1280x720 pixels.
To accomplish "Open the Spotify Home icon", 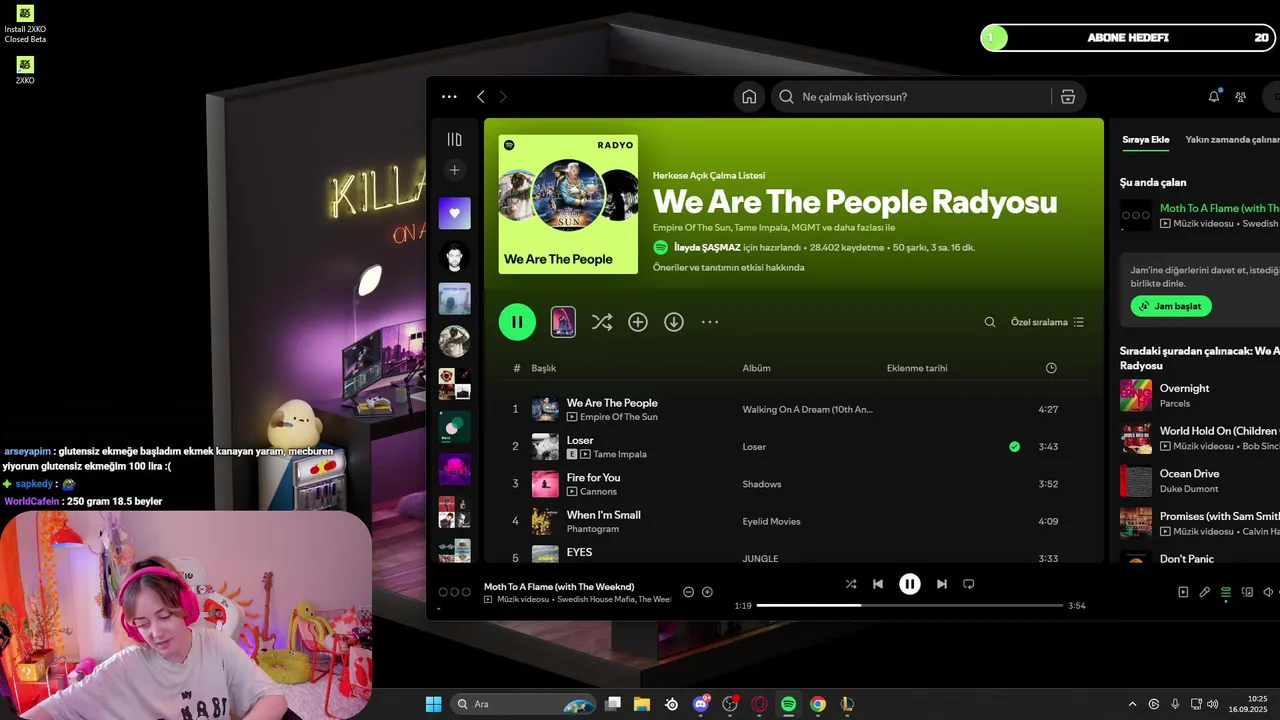I will tap(749, 97).
